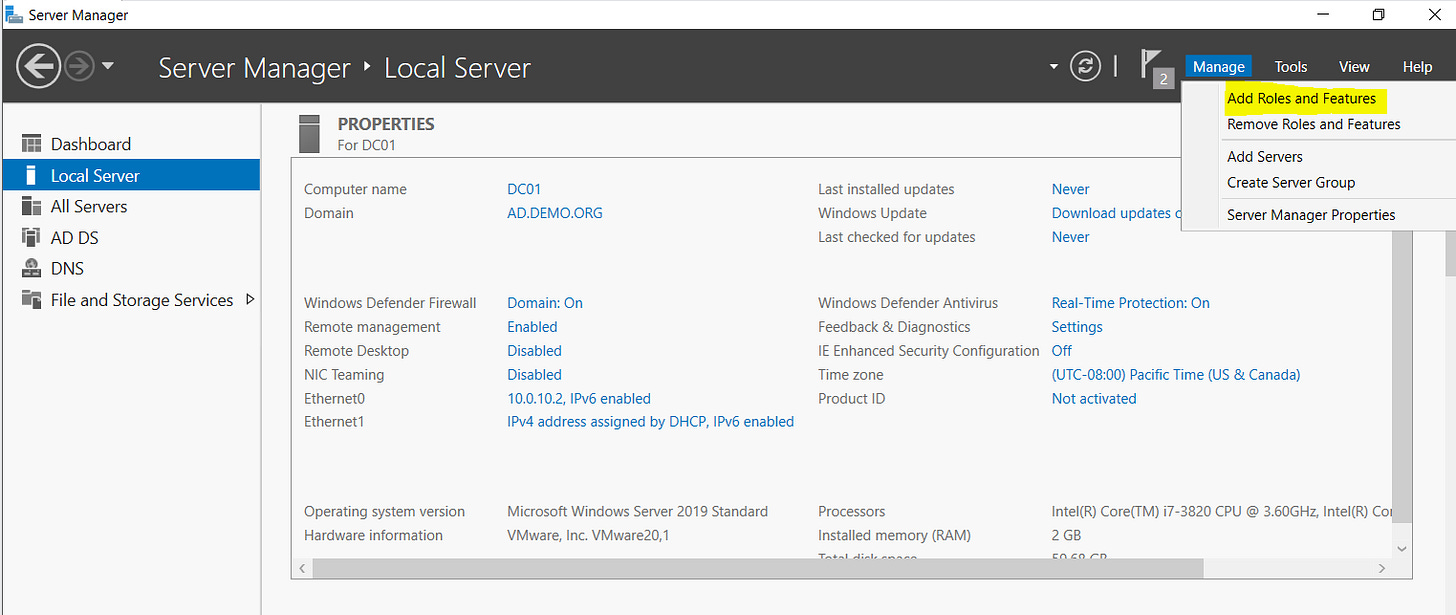
Task: Open the navigation history dropdown arrow
Action: [x=107, y=67]
